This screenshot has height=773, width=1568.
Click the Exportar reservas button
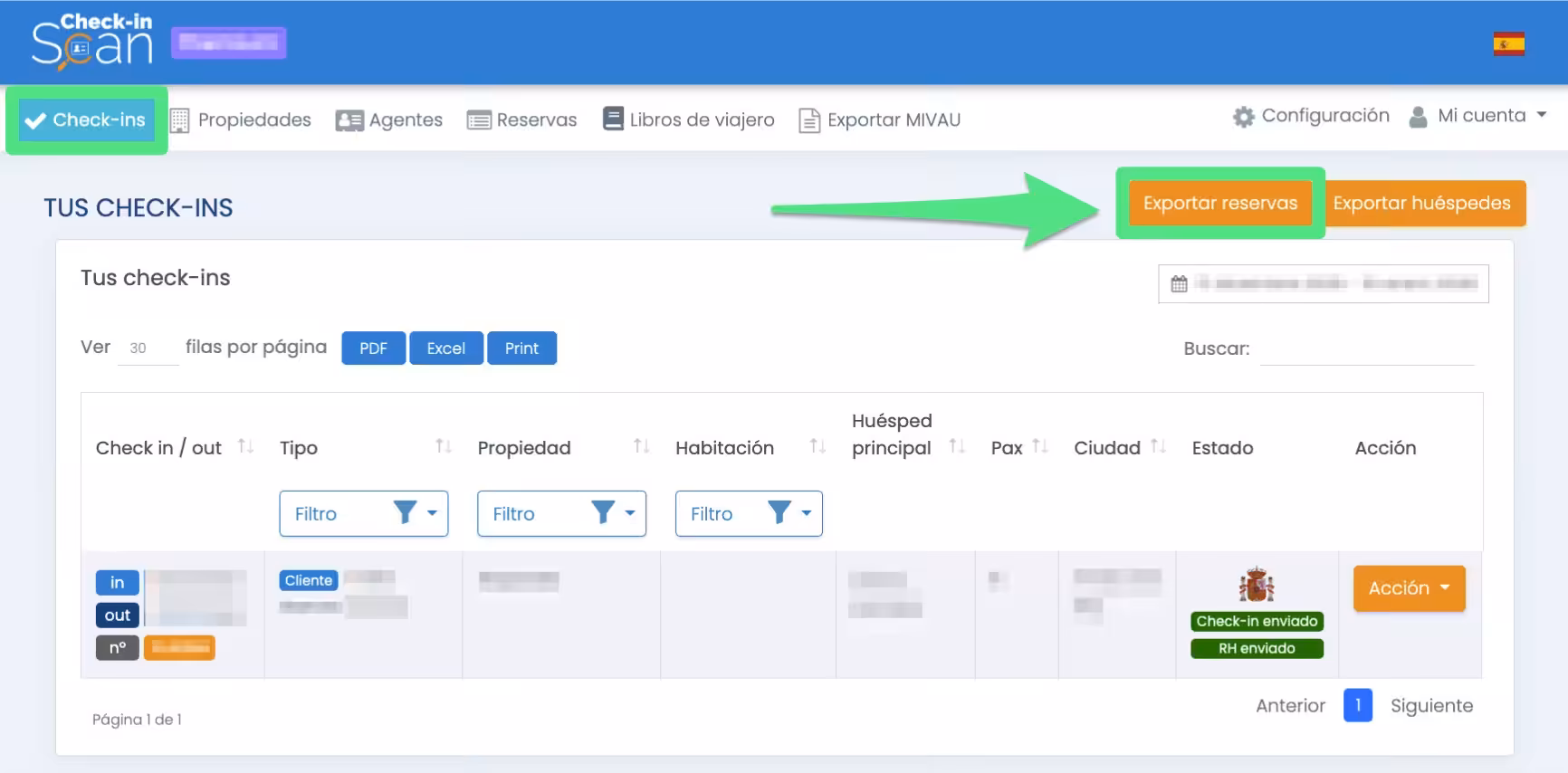(x=1219, y=204)
